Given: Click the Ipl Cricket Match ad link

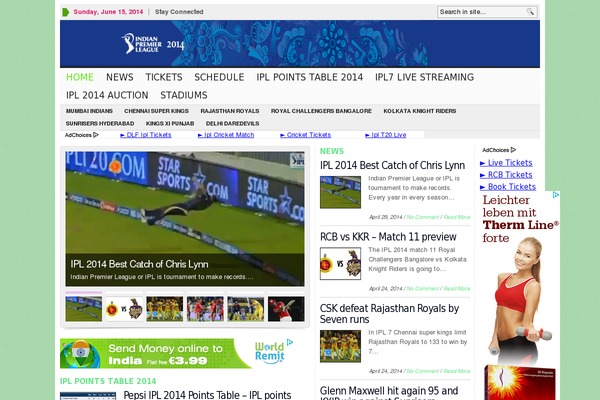Looking at the screenshot, I should [x=226, y=135].
